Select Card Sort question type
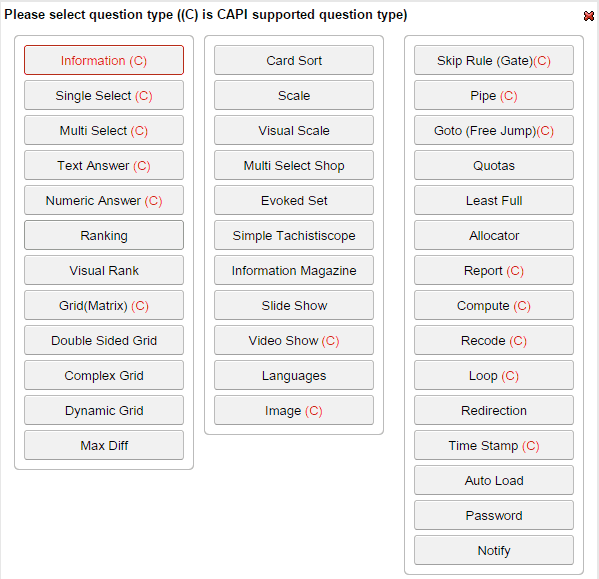599x579 pixels. pos(294,60)
